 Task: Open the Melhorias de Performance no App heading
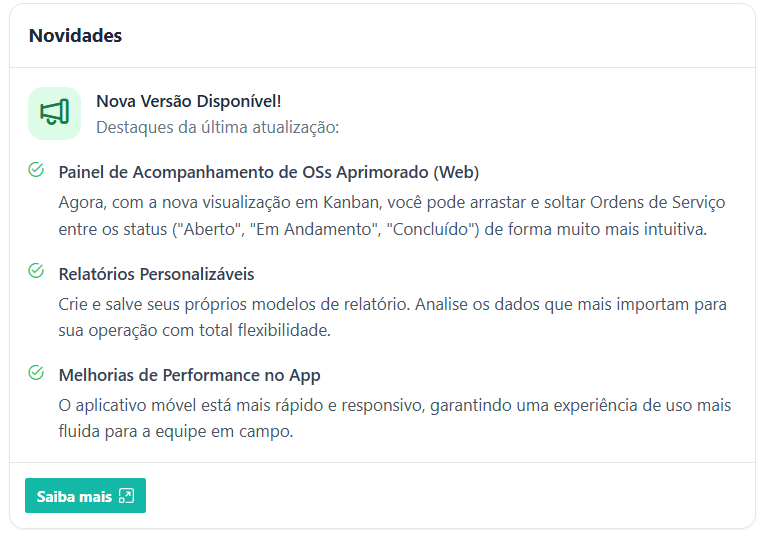coord(189,375)
